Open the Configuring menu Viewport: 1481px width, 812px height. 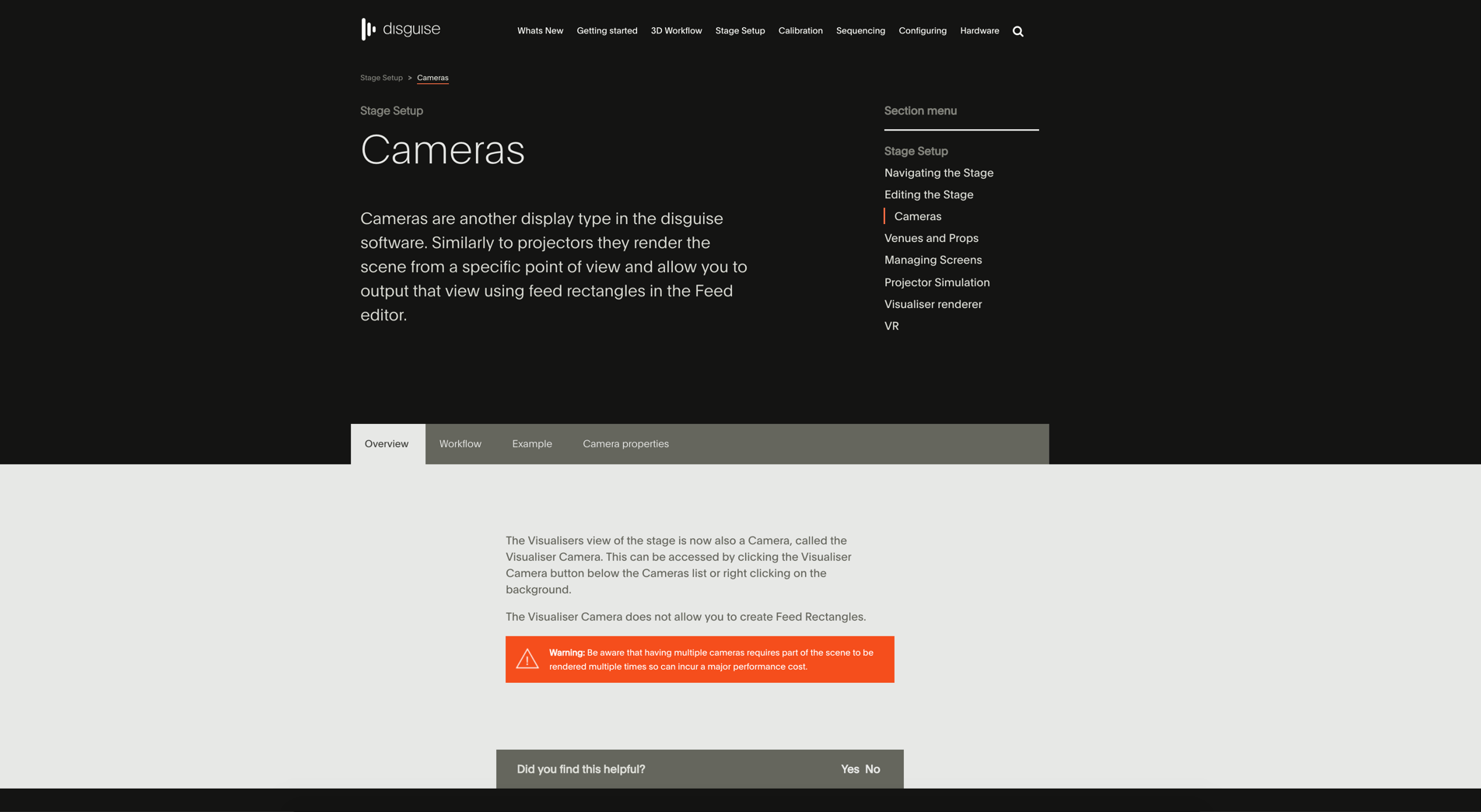[x=923, y=31]
